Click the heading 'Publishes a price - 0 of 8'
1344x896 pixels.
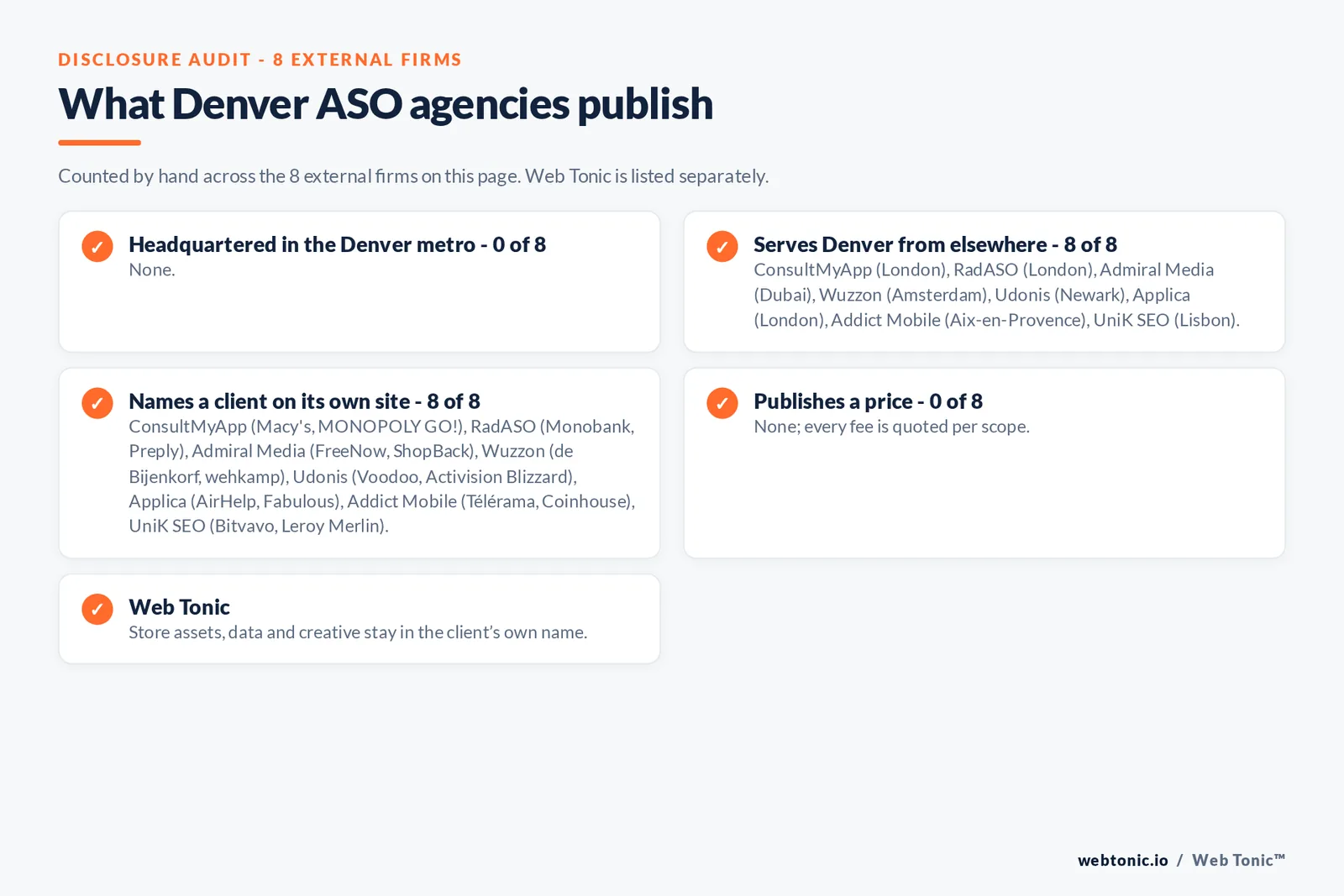[x=868, y=401]
